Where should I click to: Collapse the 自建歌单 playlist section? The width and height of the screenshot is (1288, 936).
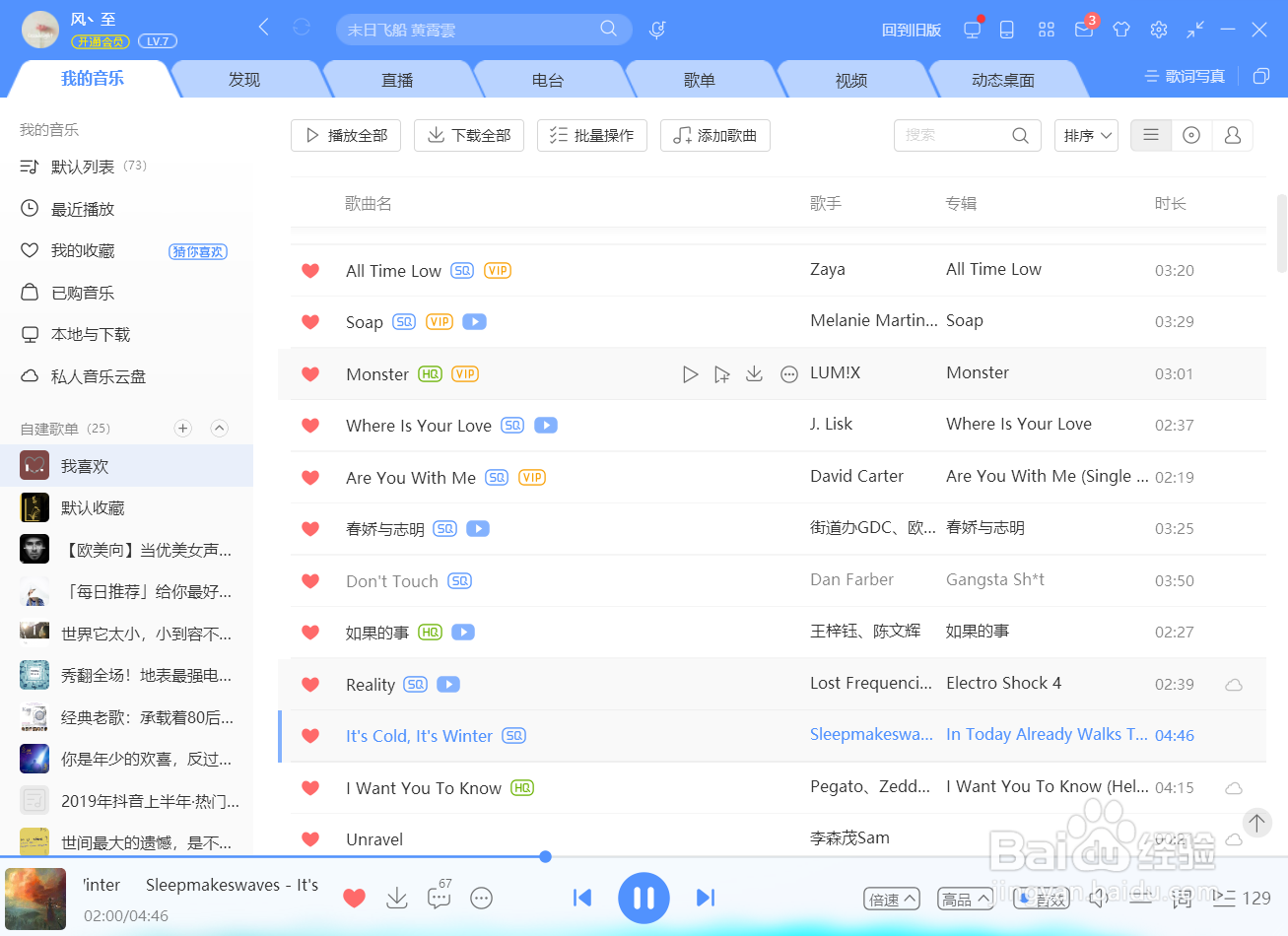(220, 428)
